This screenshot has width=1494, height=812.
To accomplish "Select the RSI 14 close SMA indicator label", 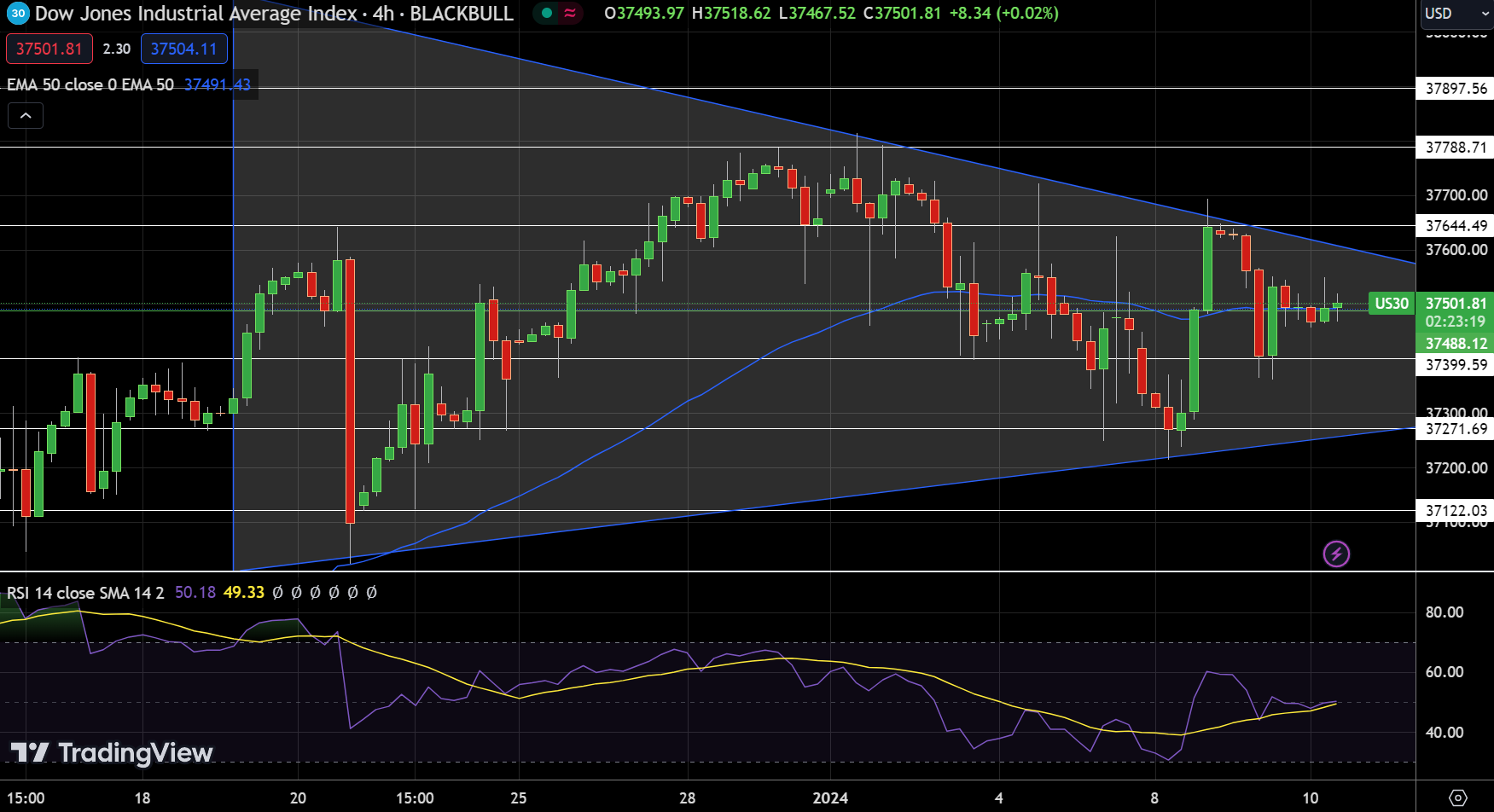I will pos(85,593).
